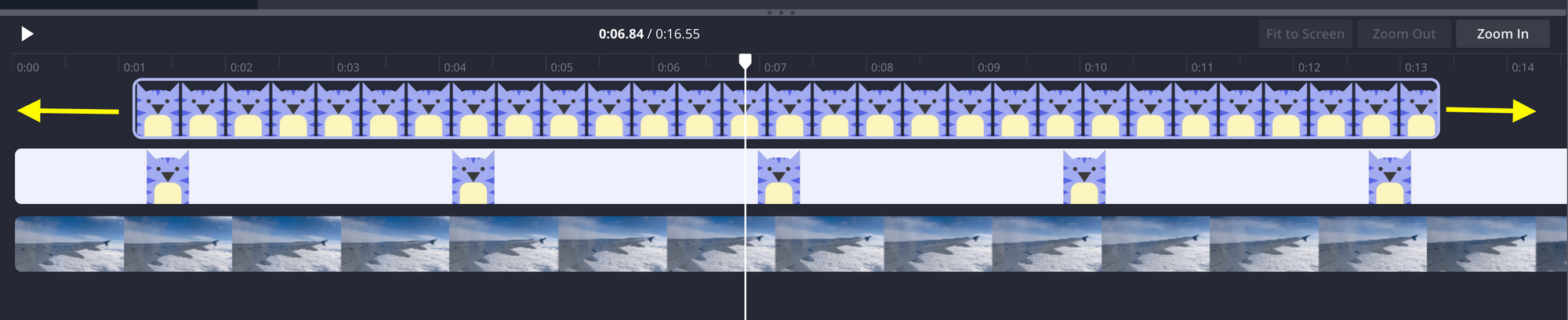The height and width of the screenshot is (320, 1568).
Task: Click the right edge handle of selected cat clip
Action: point(1437,109)
